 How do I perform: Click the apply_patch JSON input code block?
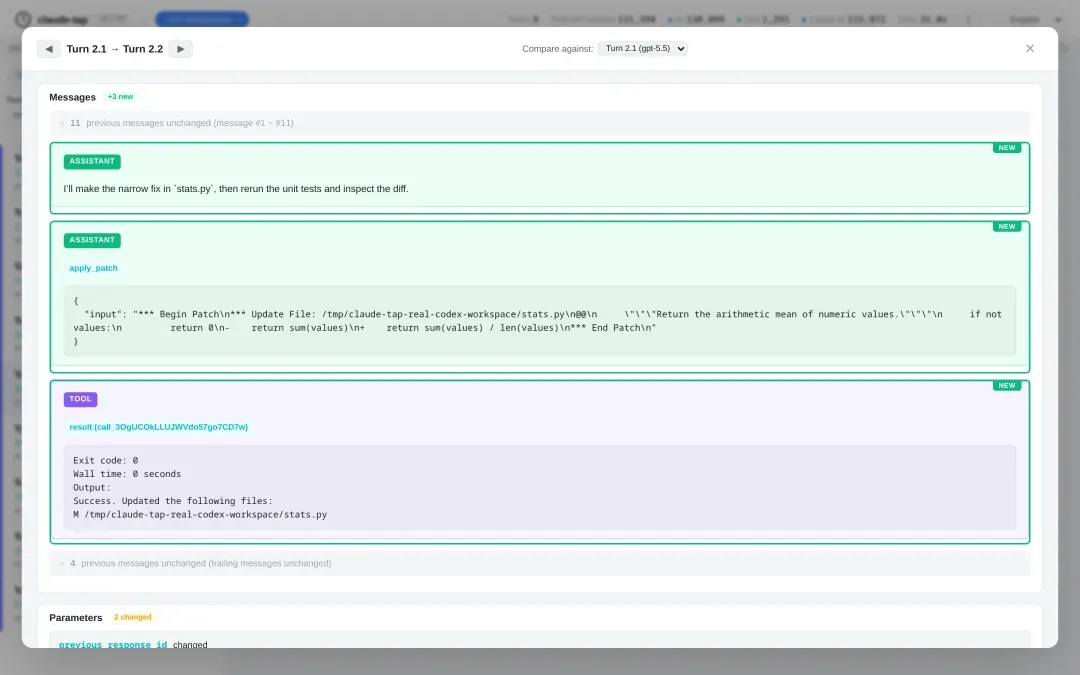pos(539,321)
